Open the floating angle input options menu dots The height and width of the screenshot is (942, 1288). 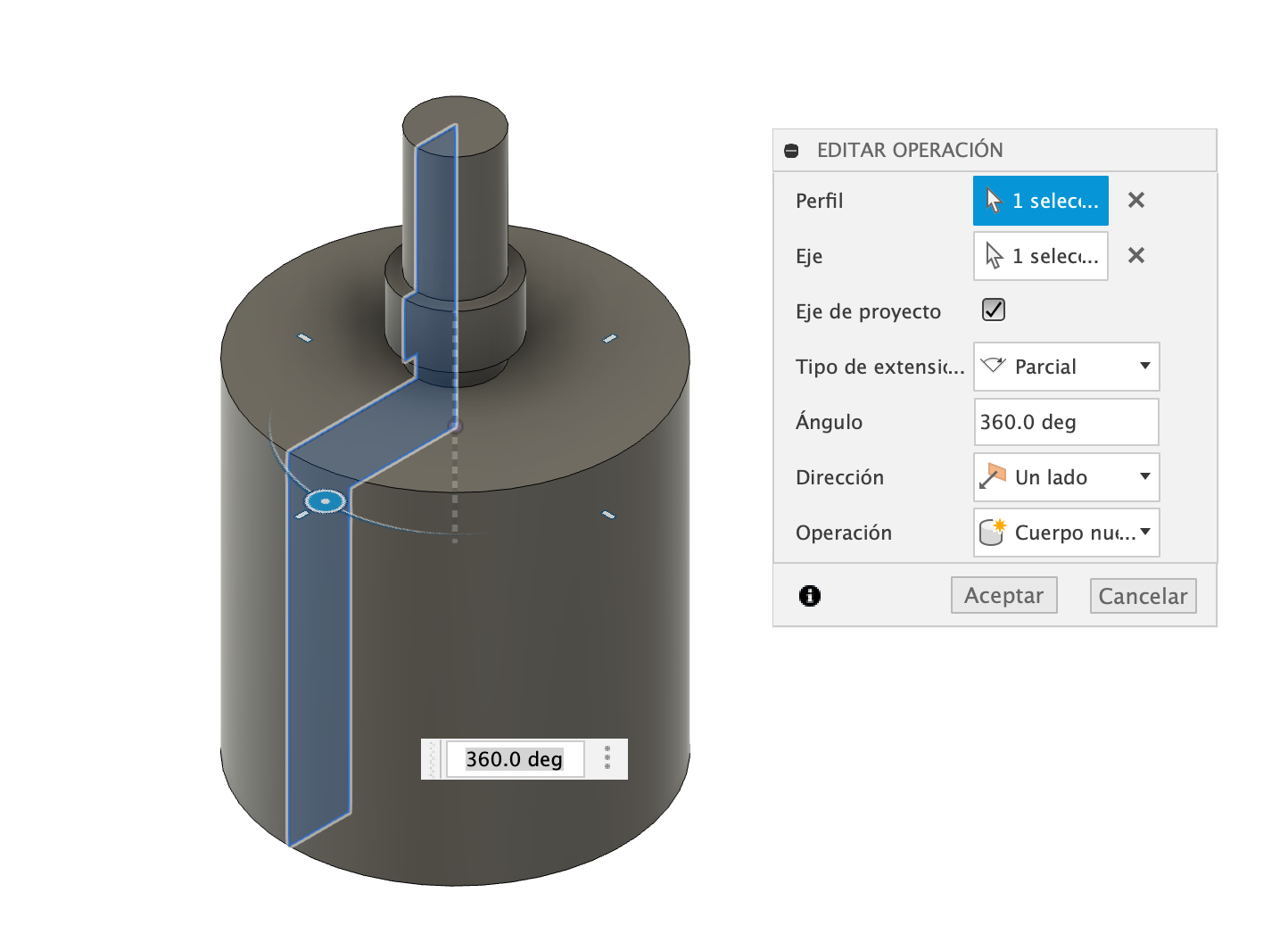607,758
